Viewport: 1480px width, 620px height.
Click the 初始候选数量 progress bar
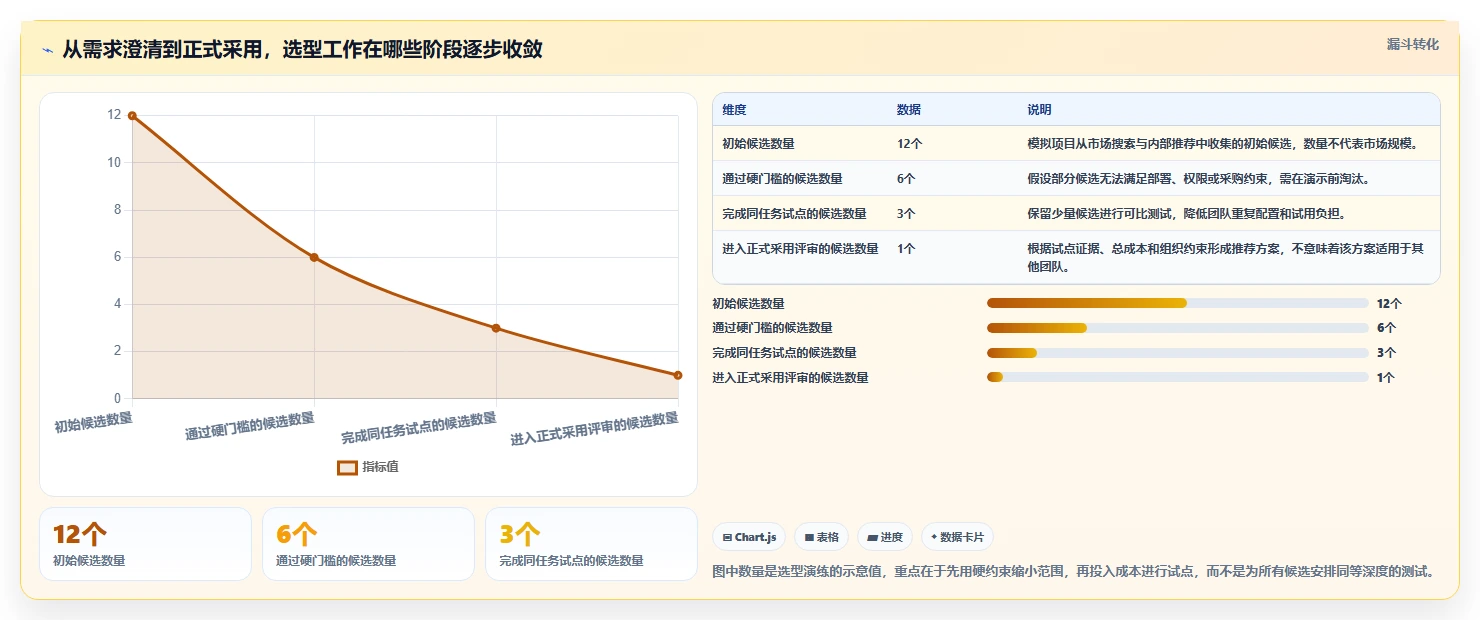tap(1177, 303)
